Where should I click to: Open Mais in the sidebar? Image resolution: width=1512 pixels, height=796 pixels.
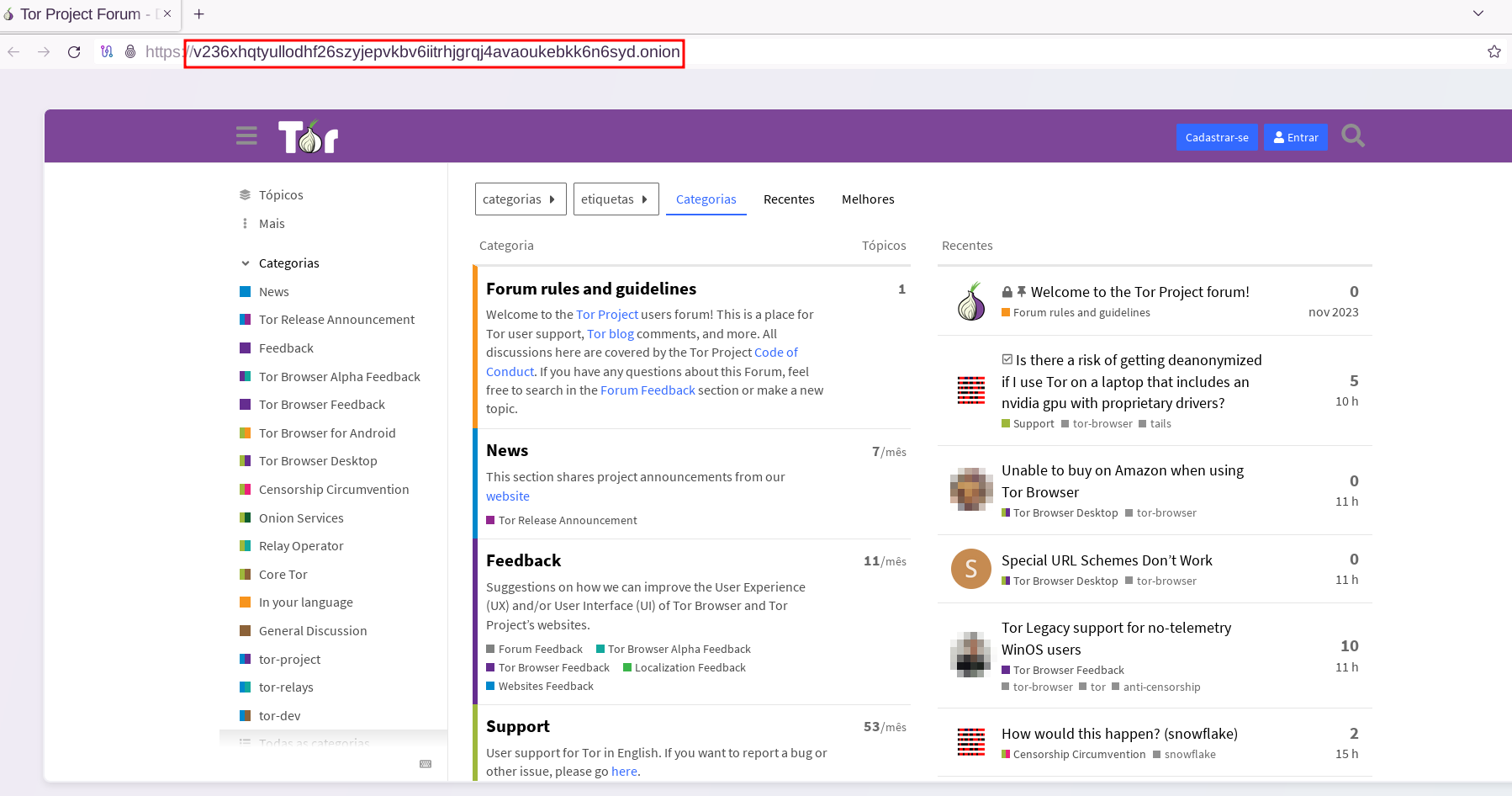(272, 224)
